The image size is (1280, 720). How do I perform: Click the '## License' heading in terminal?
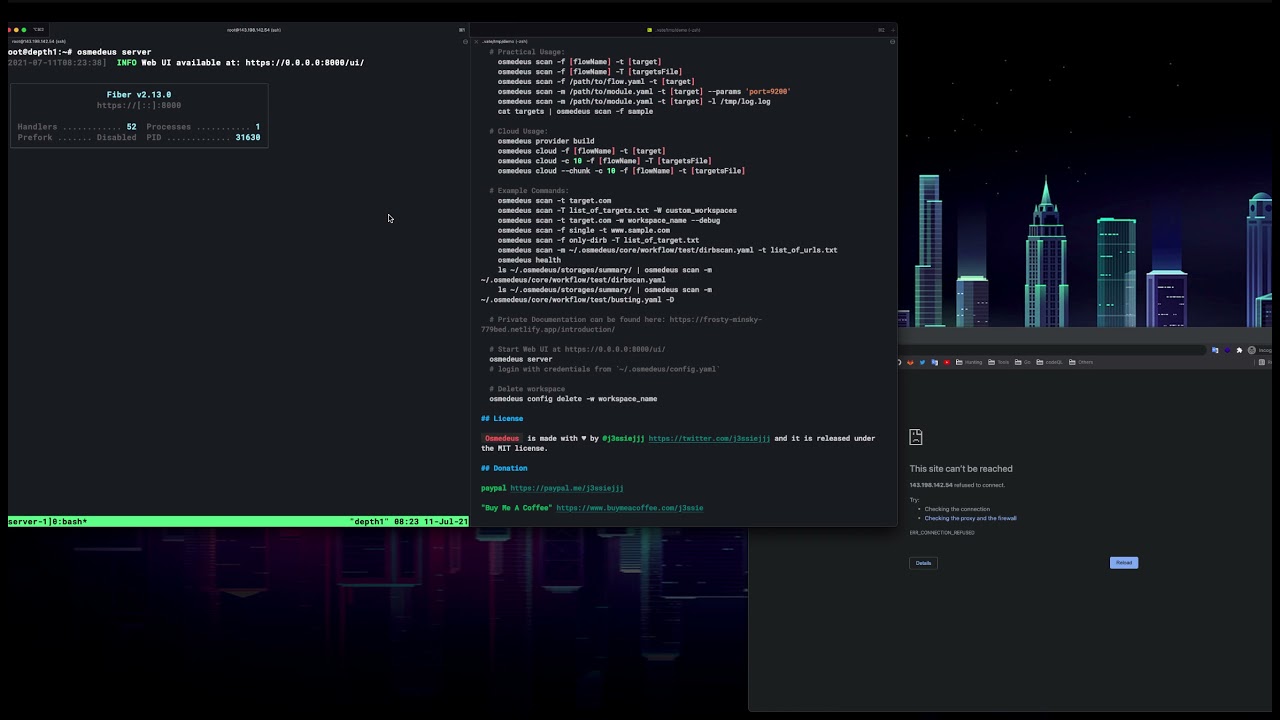coord(502,419)
